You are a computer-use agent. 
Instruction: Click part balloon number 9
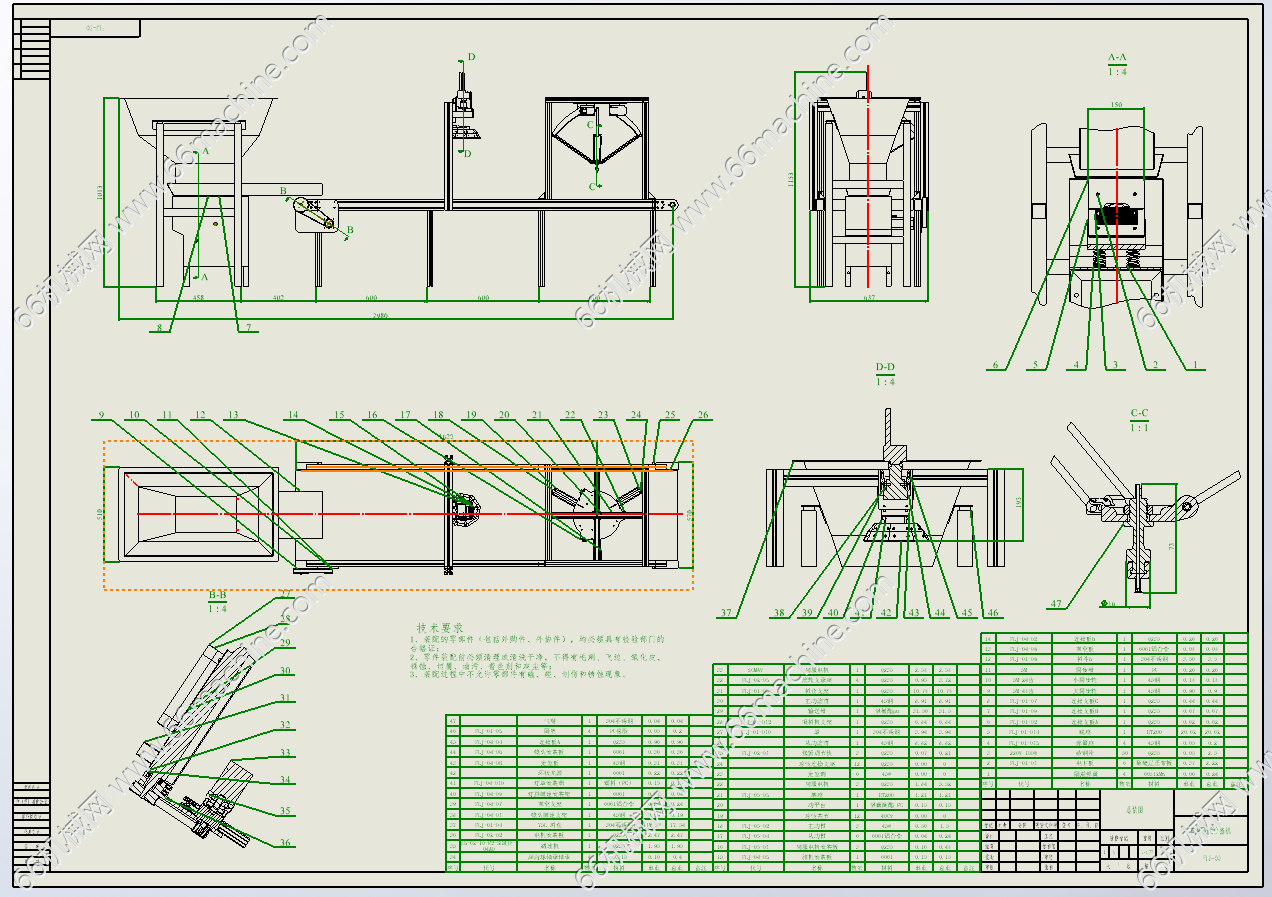coord(101,415)
